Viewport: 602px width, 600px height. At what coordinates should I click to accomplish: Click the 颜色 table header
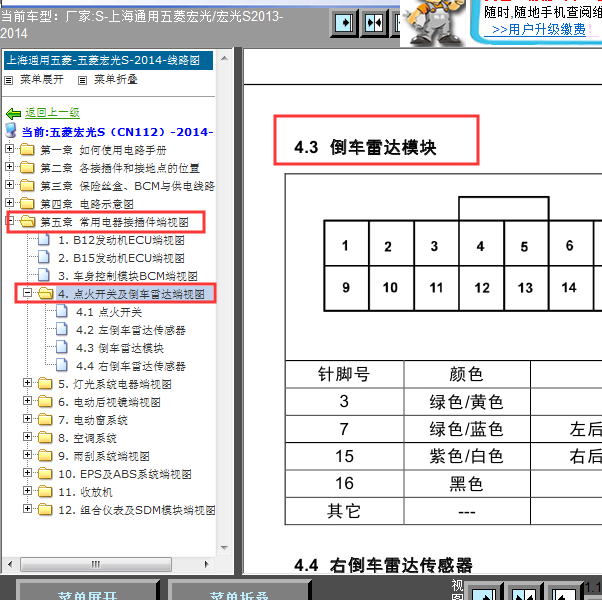click(466, 374)
